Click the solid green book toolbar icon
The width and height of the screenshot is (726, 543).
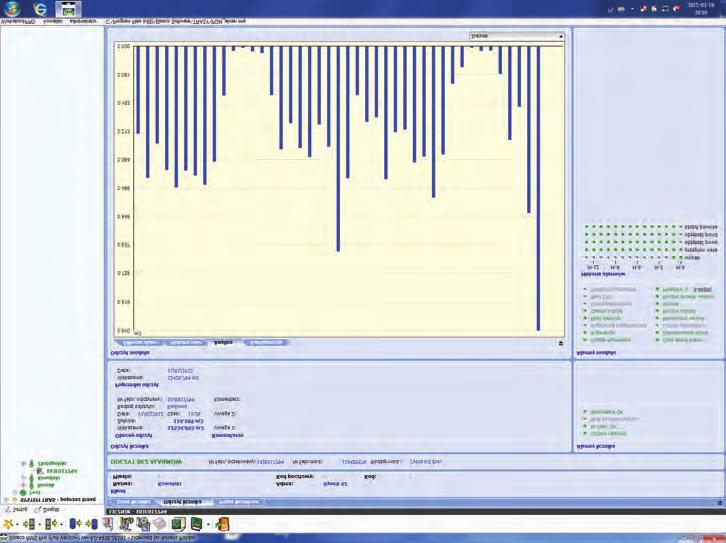197,524
